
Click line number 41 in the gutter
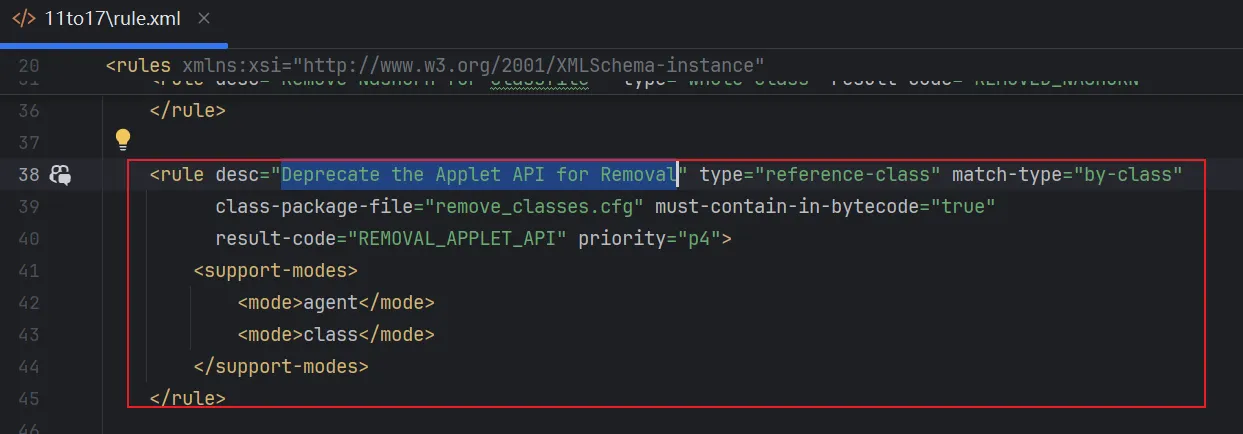tap(29, 270)
